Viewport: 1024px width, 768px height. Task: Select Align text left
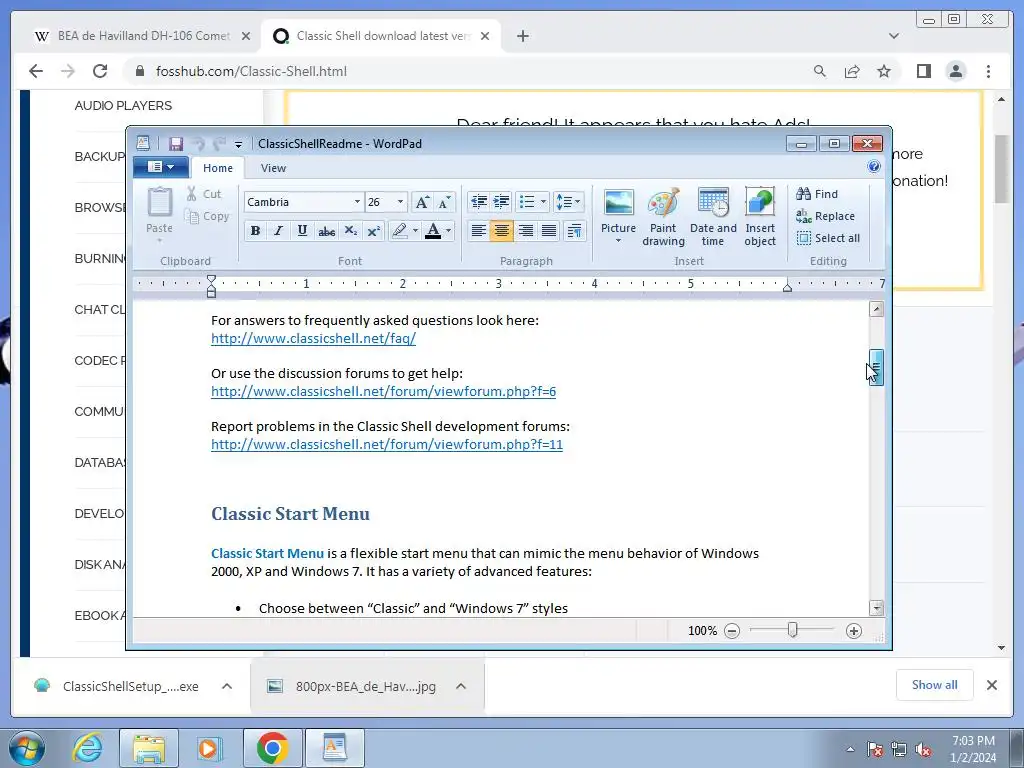(479, 231)
